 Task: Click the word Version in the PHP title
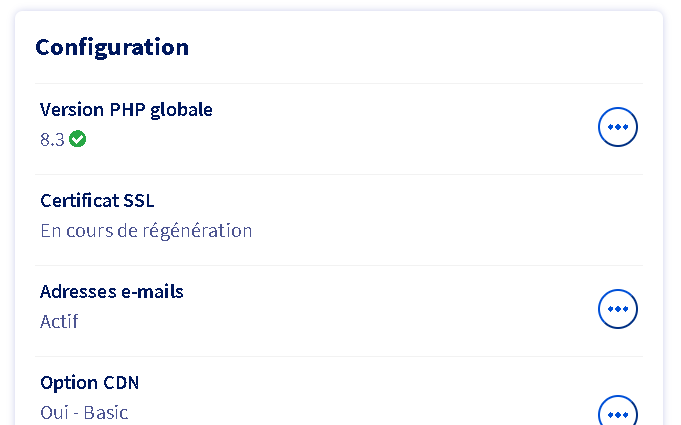69,109
